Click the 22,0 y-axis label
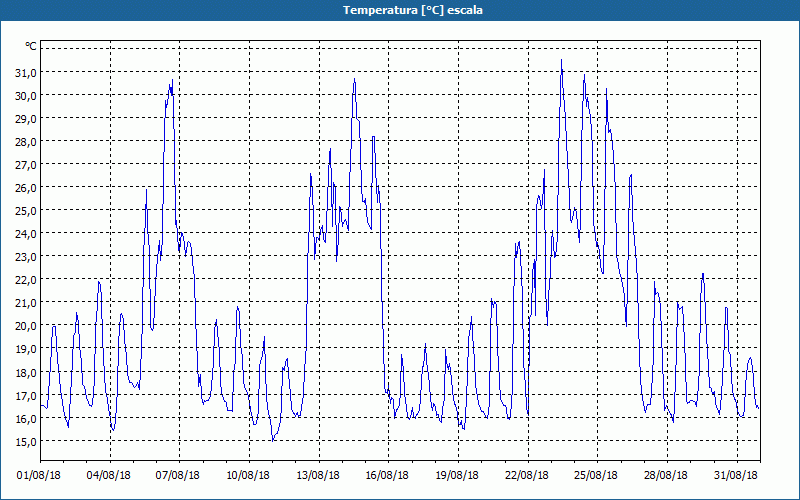 26,280
